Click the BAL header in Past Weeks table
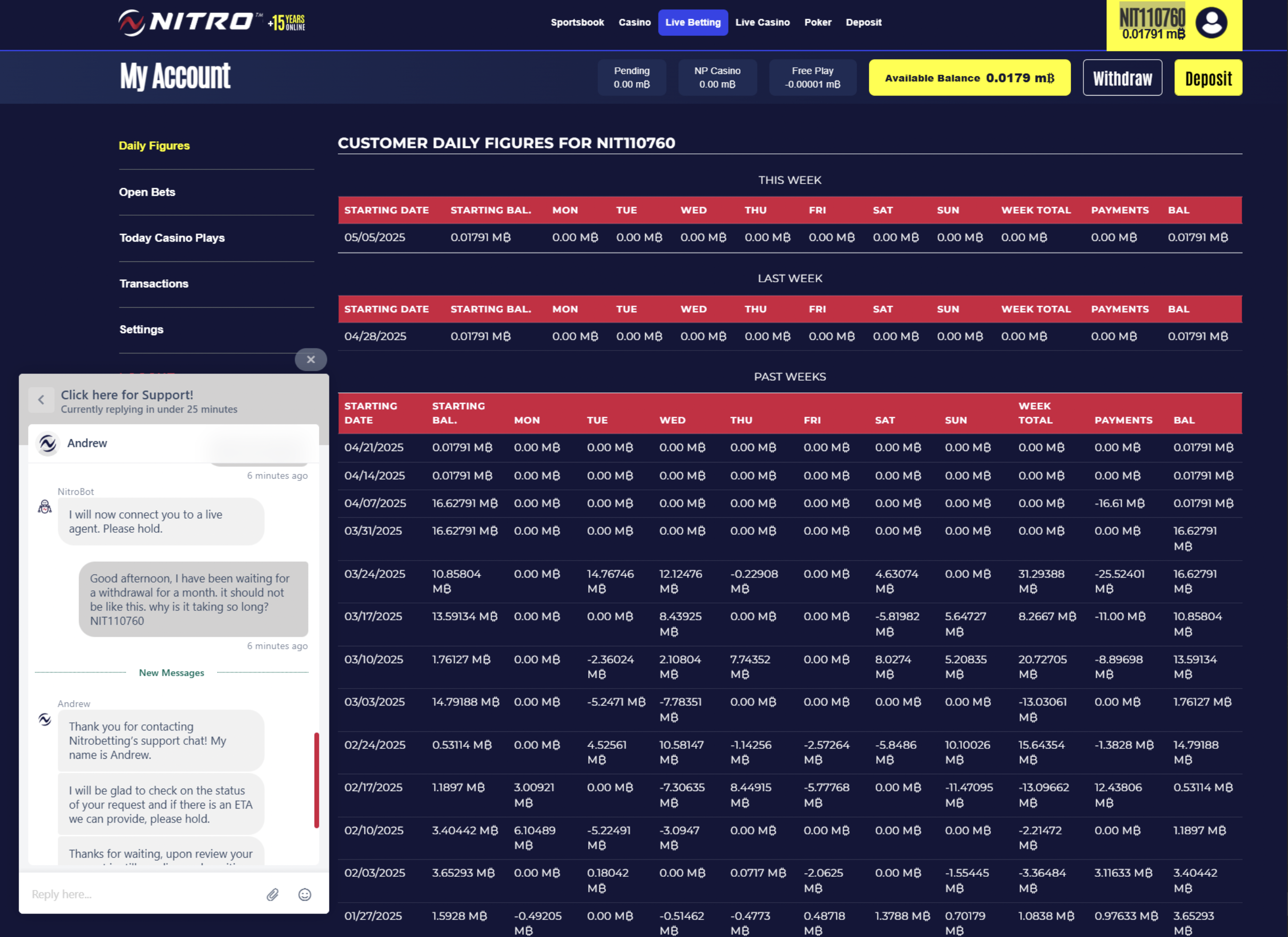Image resolution: width=1288 pixels, height=937 pixels. pyautogui.click(x=1184, y=421)
